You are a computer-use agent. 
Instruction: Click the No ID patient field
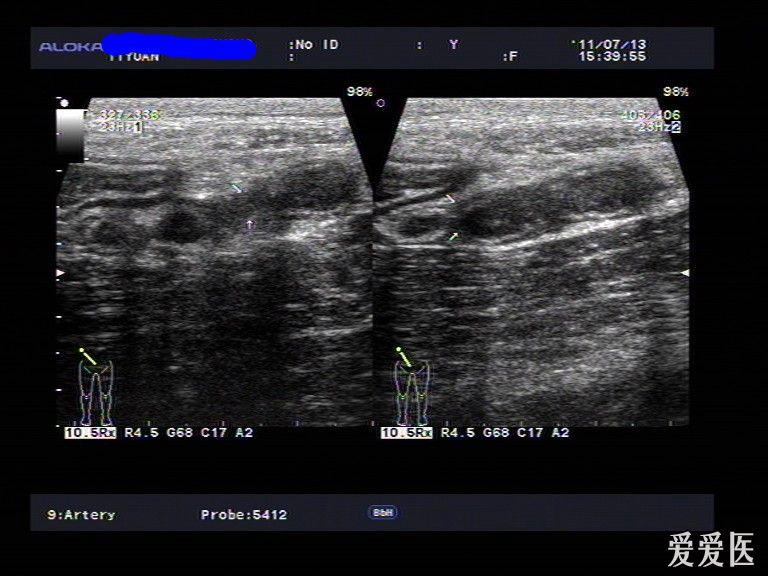(315, 45)
